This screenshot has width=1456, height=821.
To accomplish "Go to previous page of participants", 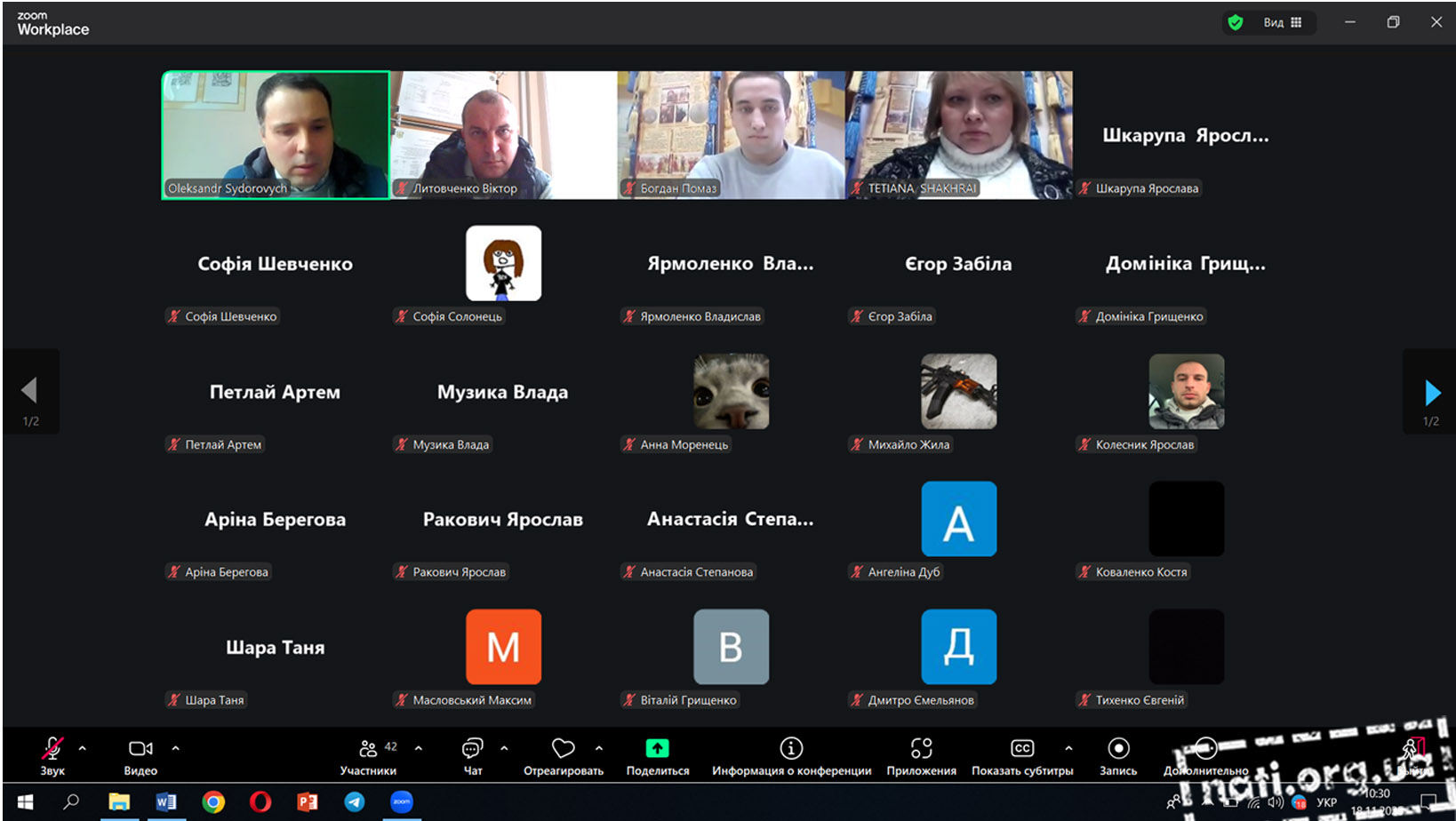I will point(29,390).
